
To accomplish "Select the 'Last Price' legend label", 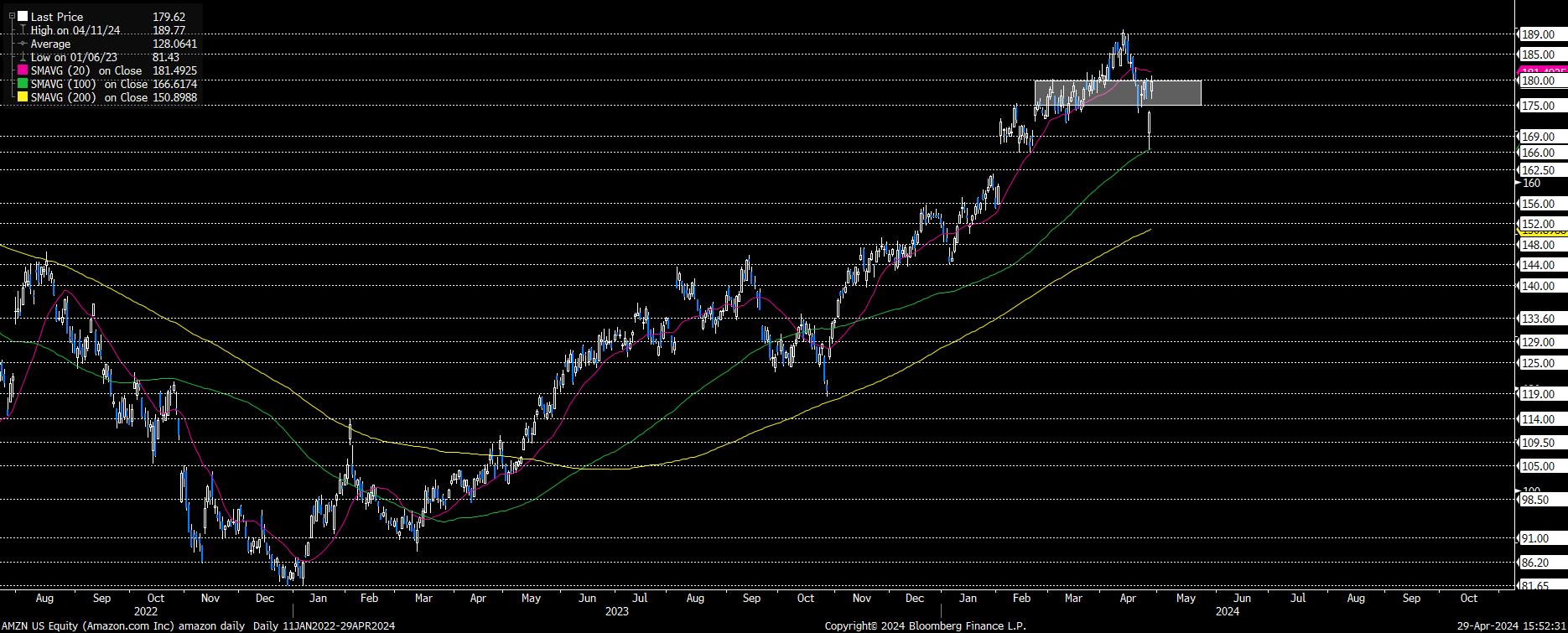I will [x=57, y=17].
